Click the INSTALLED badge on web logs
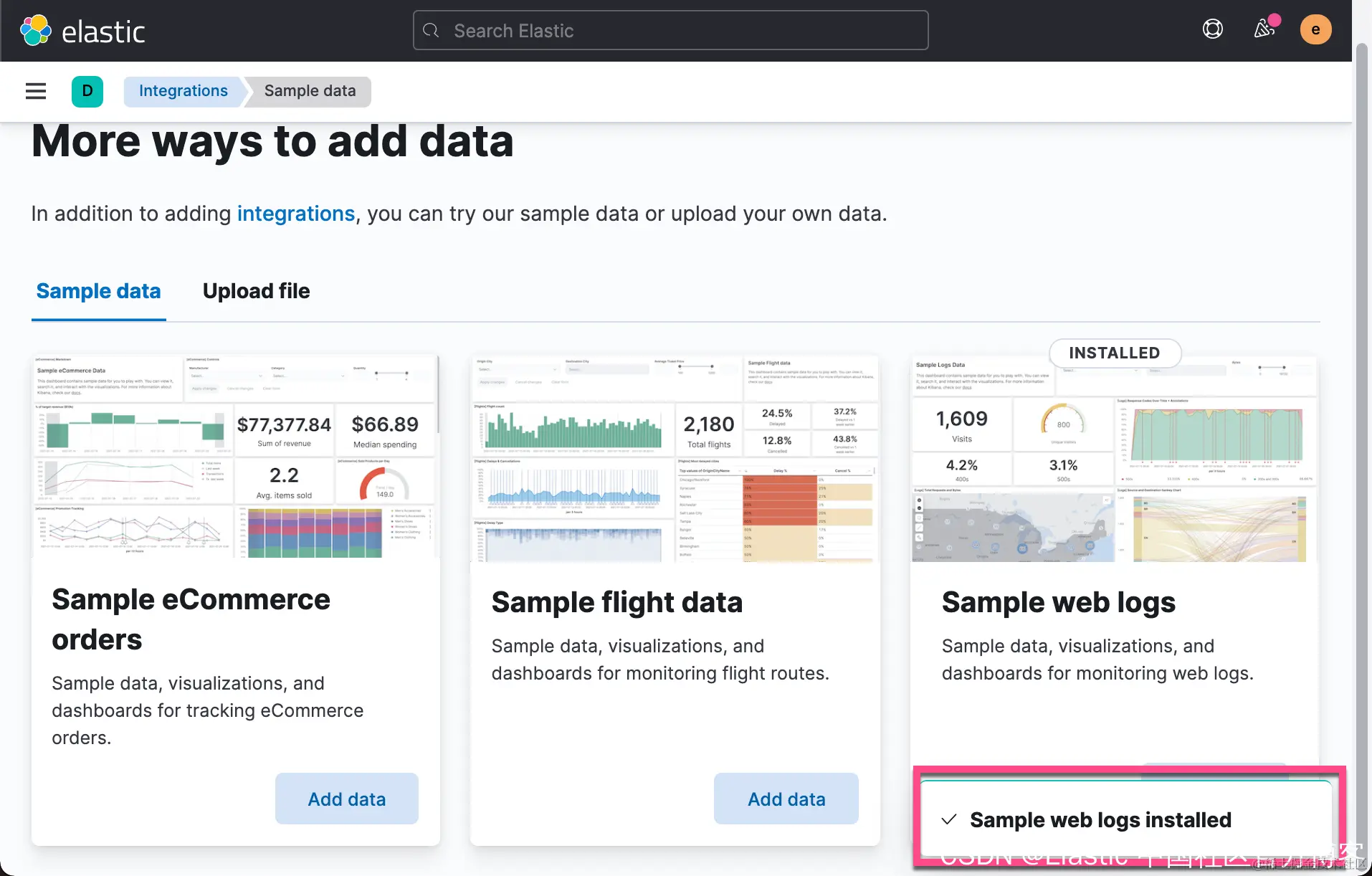 pos(1115,353)
